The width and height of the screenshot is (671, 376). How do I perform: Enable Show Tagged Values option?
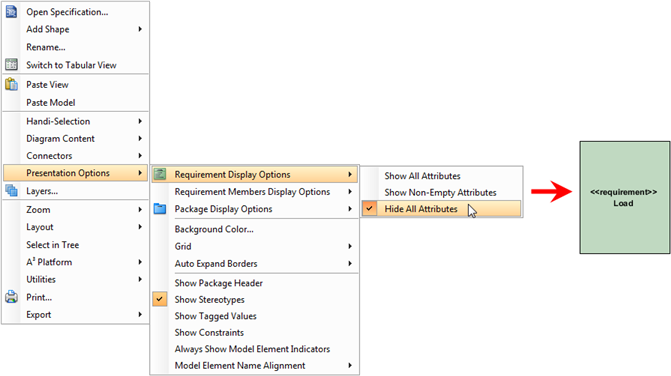[215, 316]
